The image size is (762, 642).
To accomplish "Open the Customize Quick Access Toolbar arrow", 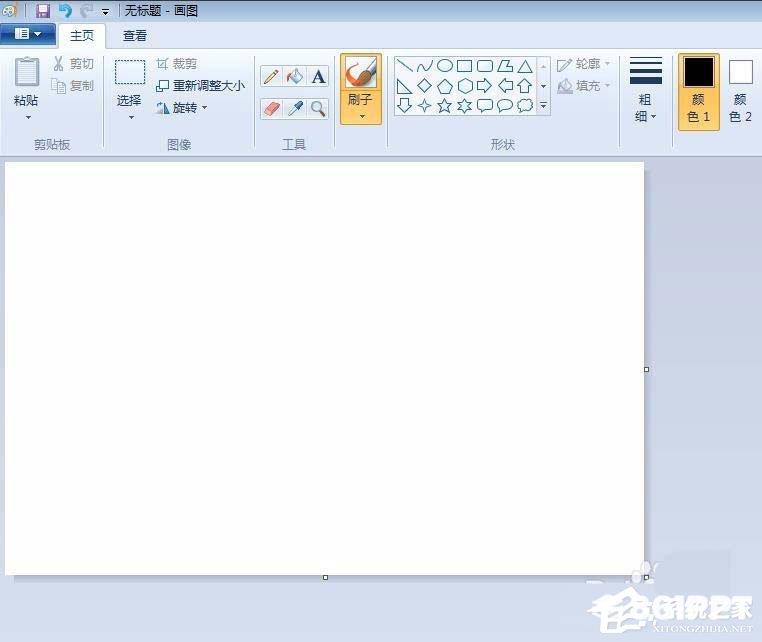I will (105, 11).
